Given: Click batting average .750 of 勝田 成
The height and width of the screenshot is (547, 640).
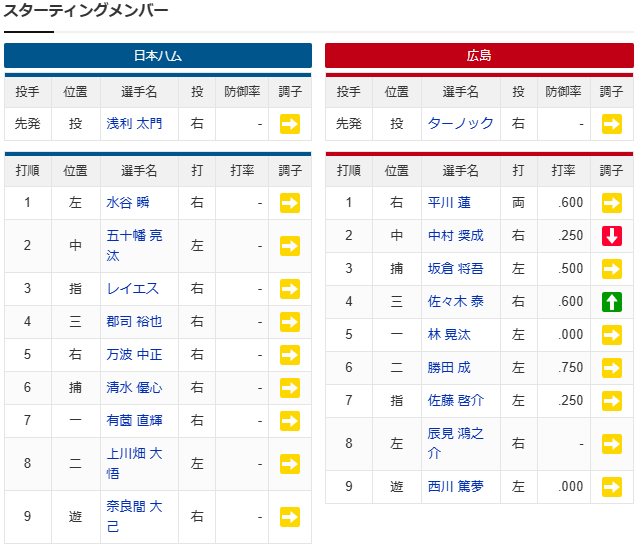Looking at the screenshot, I should [571, 368].
